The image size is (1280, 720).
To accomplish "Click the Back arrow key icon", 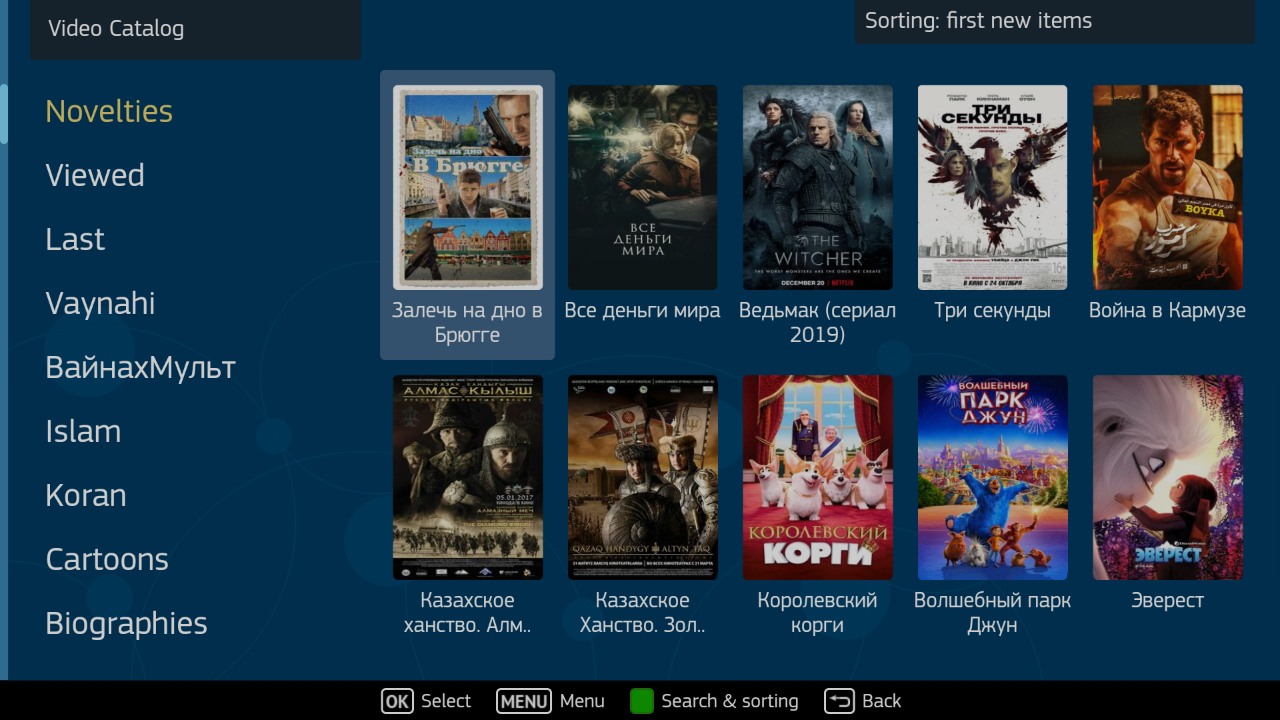I will (839, 701).
